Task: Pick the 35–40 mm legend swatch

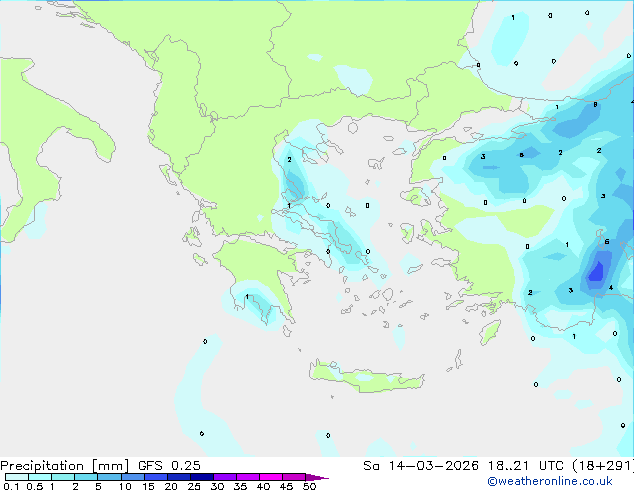Action: click(248, 477)
